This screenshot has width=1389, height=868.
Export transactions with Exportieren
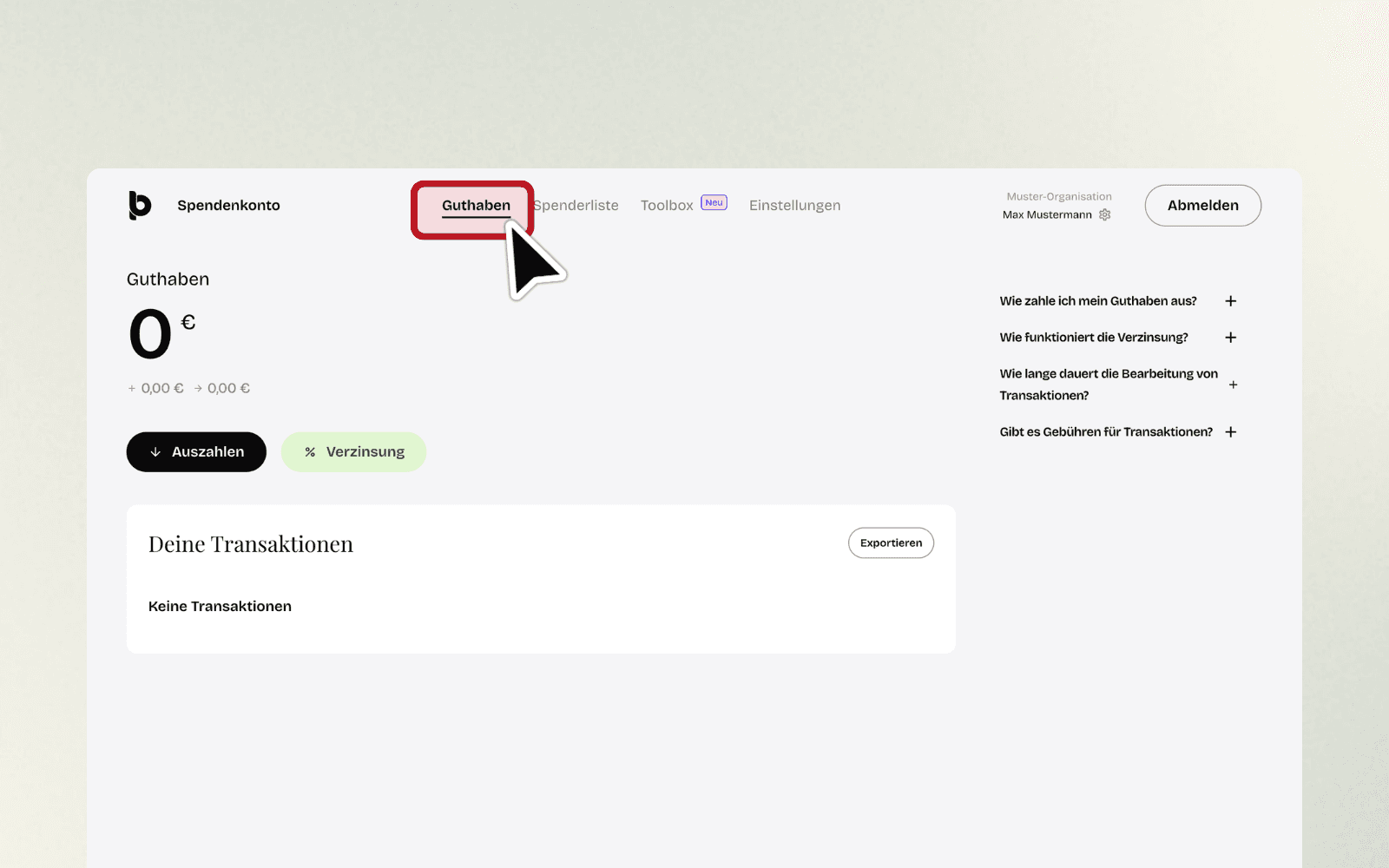tap(891, 543)
